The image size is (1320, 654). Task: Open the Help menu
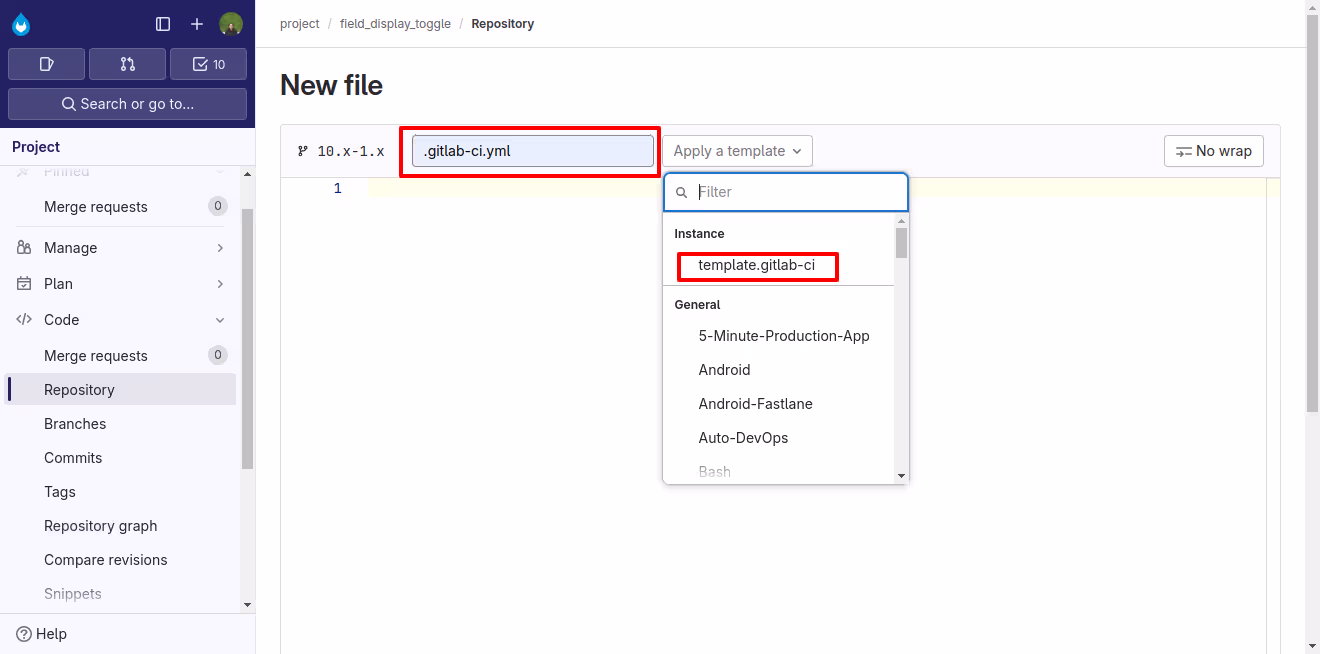pyautogui.click(x=42, y=634)
